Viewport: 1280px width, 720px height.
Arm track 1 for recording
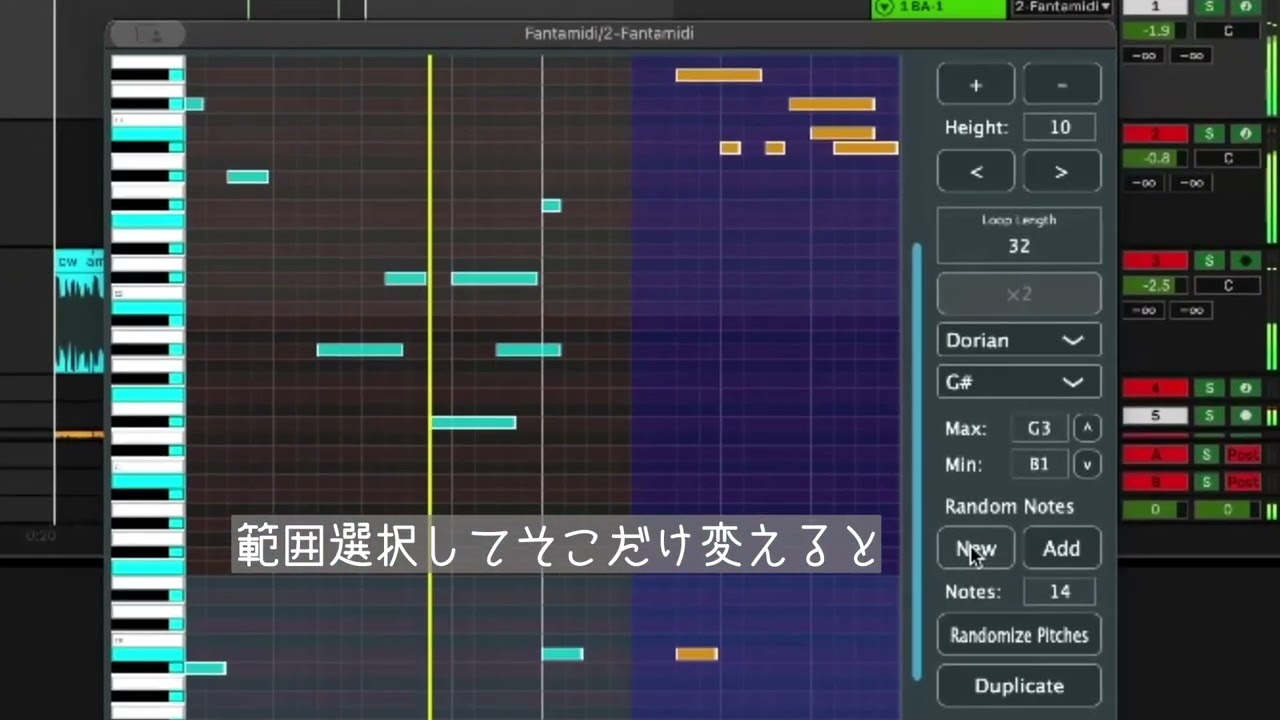click(x=1245, y=7)
